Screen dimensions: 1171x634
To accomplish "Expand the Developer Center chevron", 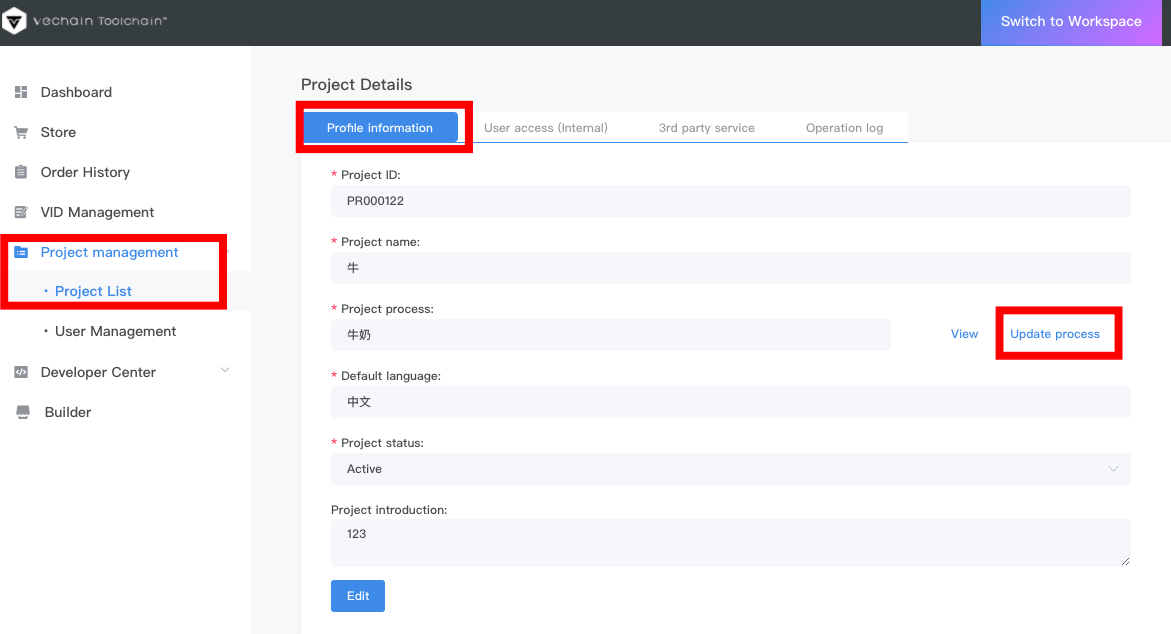I will [x=225, y=370].
